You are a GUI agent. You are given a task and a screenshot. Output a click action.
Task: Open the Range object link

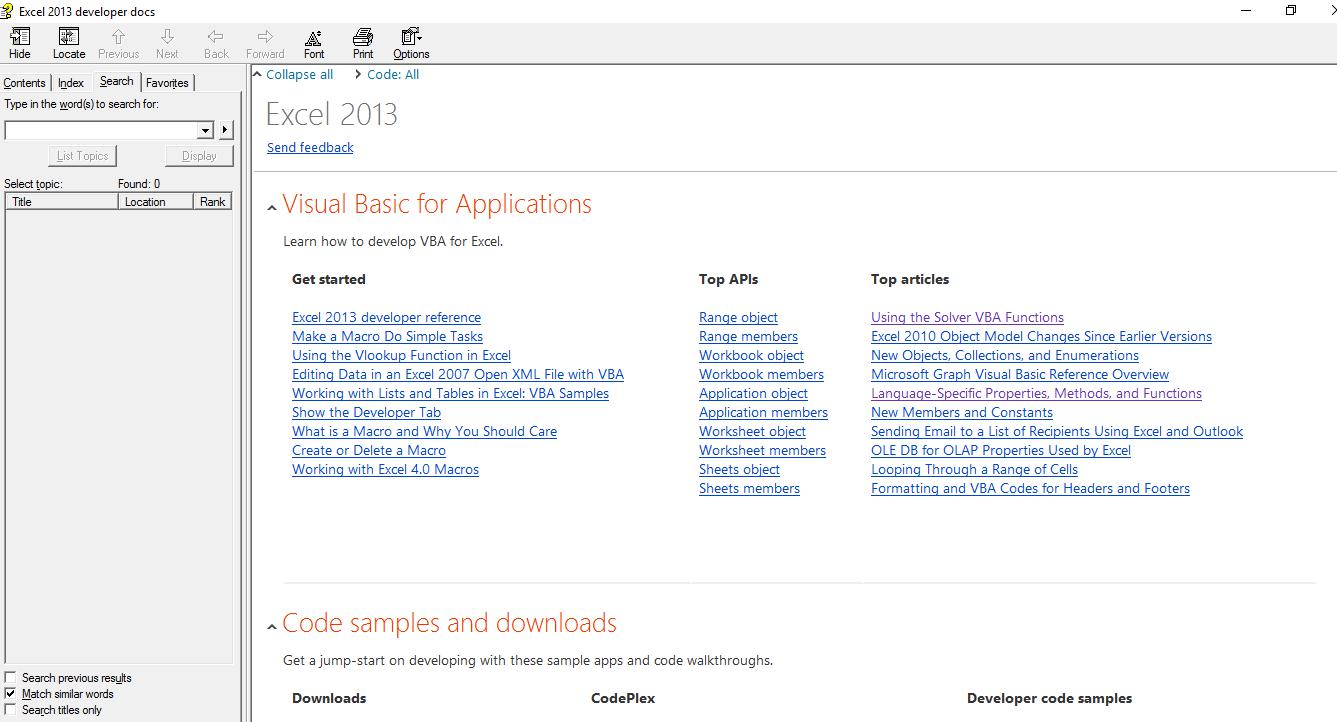738,318
